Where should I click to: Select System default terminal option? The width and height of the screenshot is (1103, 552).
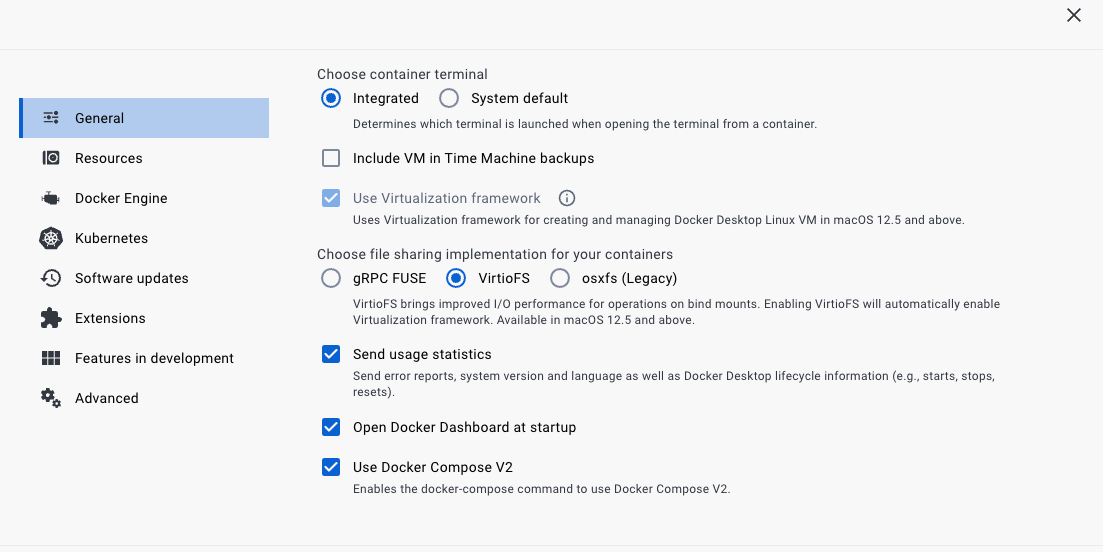pyautogui.click(x=449, y=98)
